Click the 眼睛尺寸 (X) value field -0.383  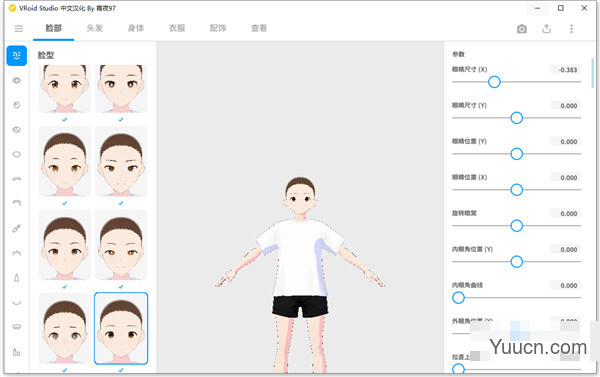(566, 70)
